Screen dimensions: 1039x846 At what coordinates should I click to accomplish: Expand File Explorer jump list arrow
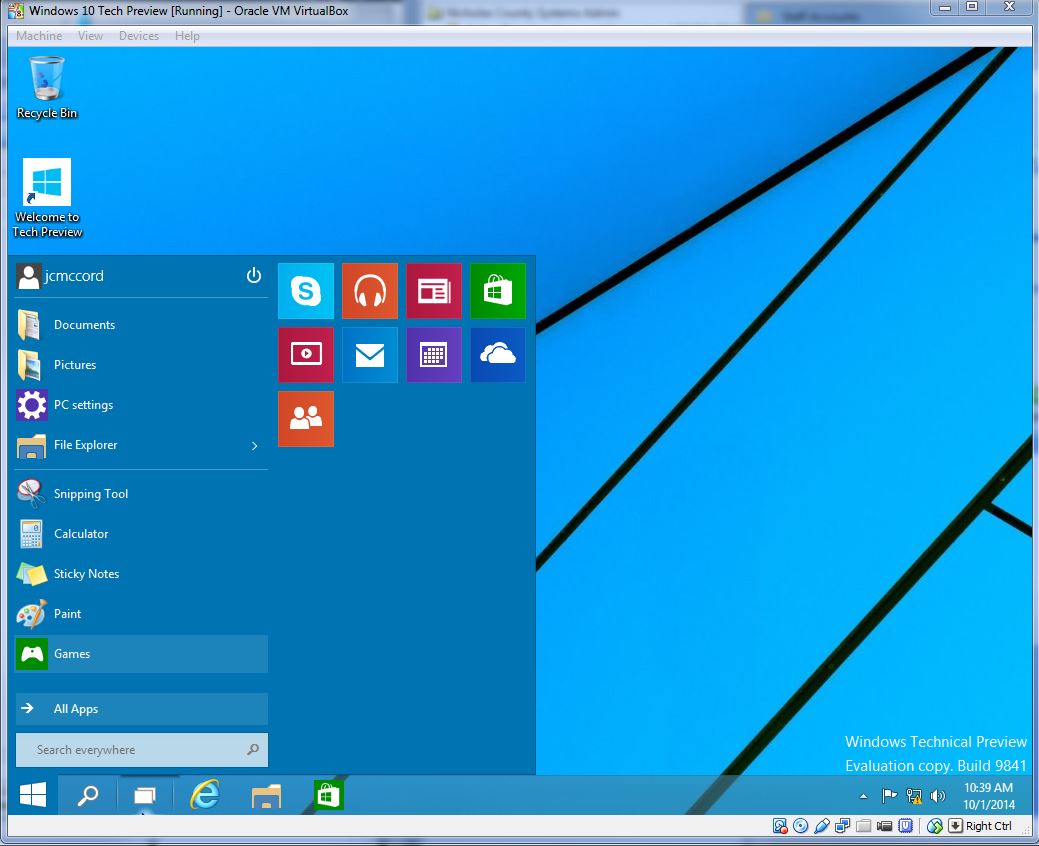point(254,446)
